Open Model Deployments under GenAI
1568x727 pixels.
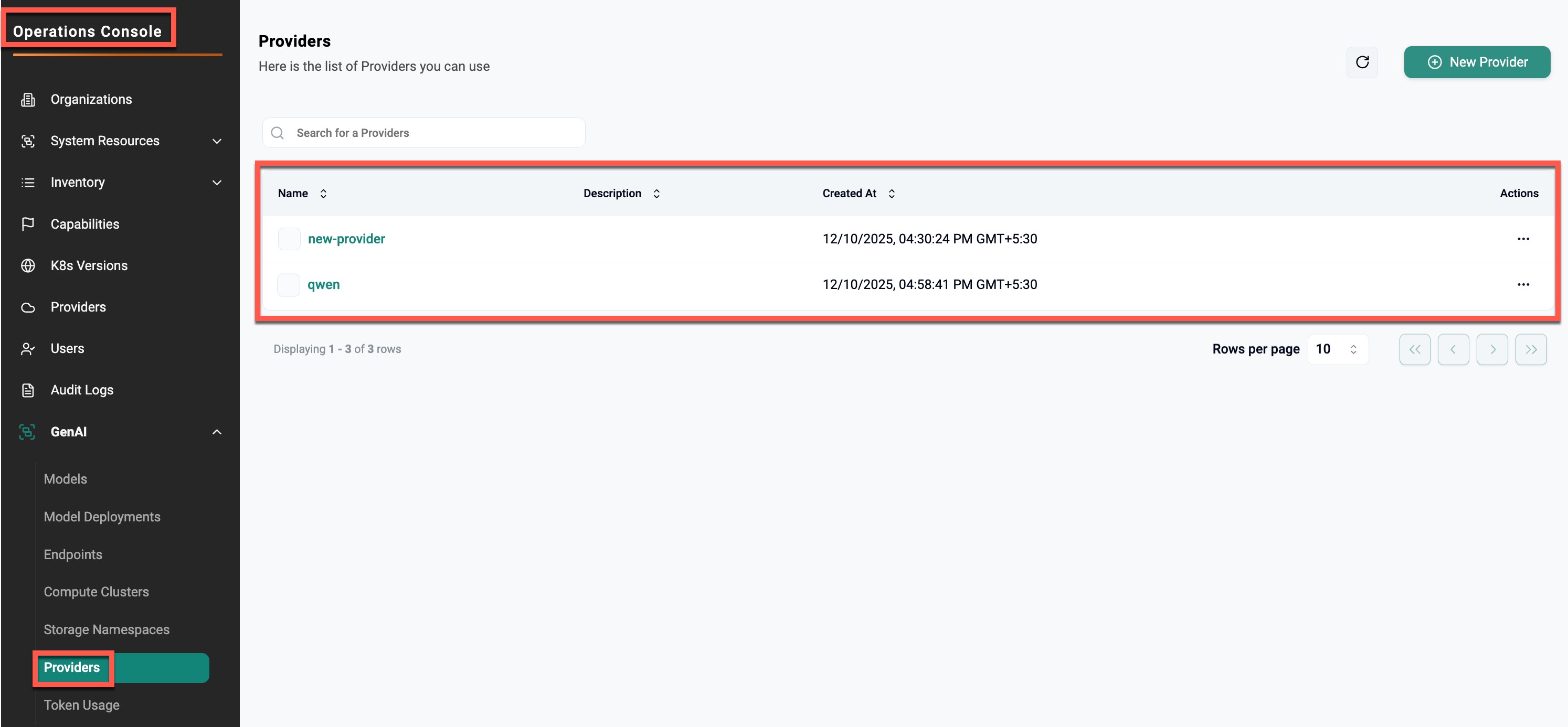(x=102, y=517)
